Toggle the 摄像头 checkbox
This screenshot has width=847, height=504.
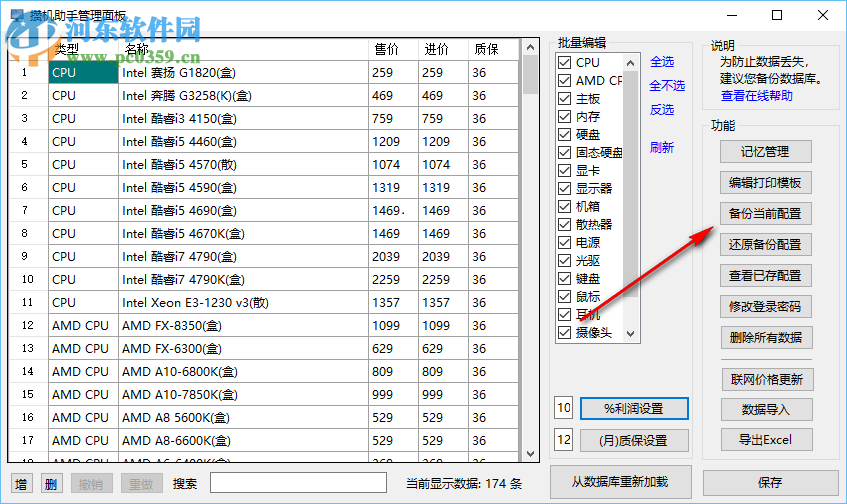point(564,333)
